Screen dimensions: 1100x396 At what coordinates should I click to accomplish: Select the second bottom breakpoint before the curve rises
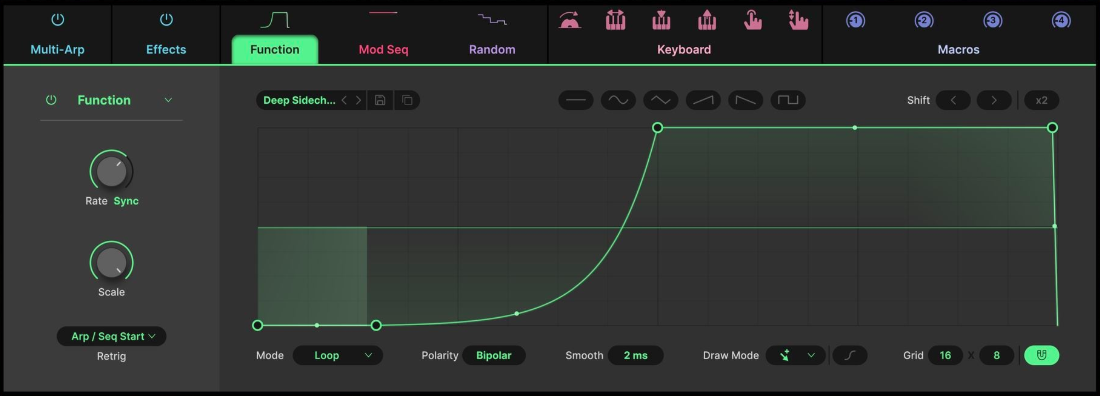(x=376, y=325)
